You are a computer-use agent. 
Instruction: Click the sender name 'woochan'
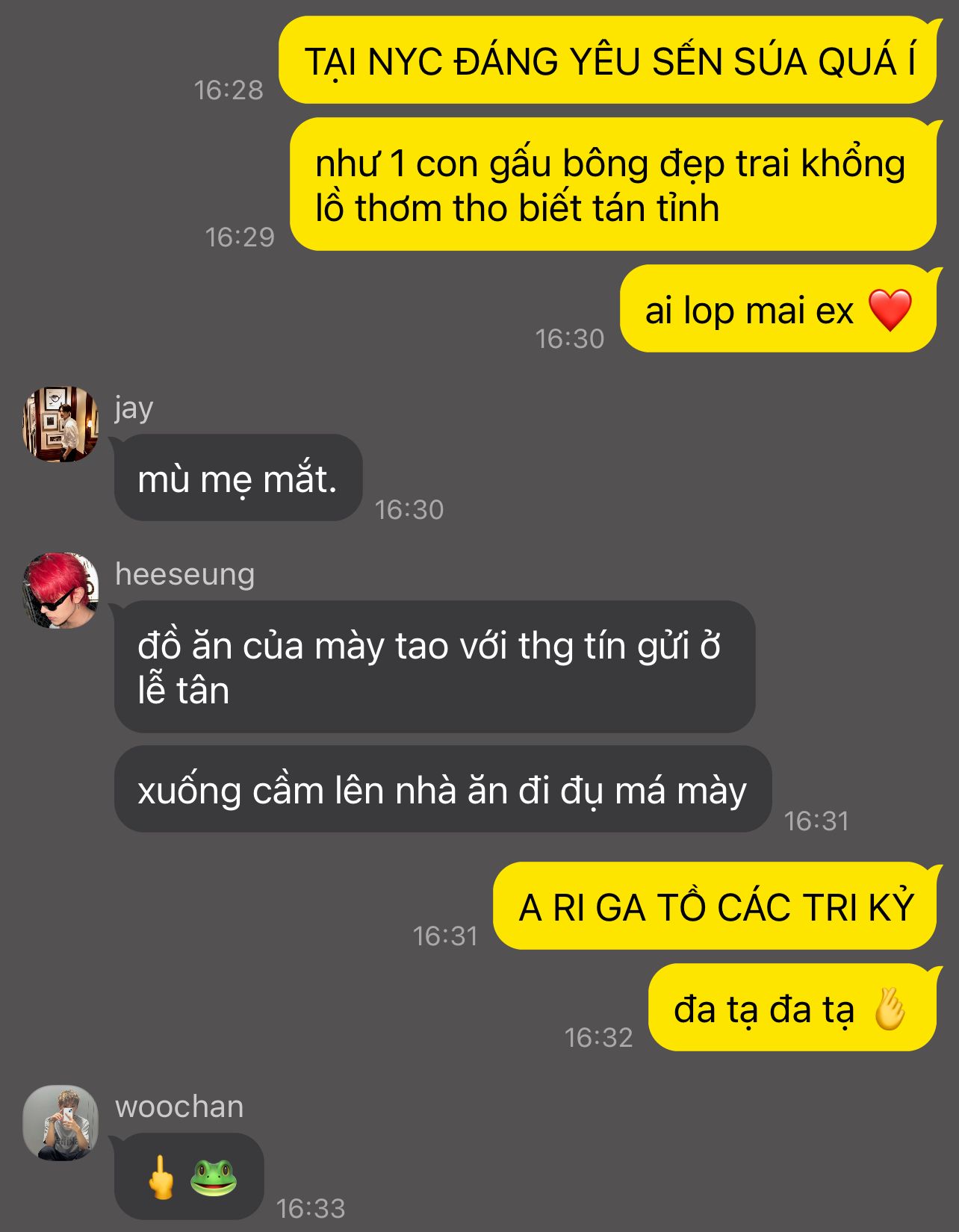point(179,1107)
